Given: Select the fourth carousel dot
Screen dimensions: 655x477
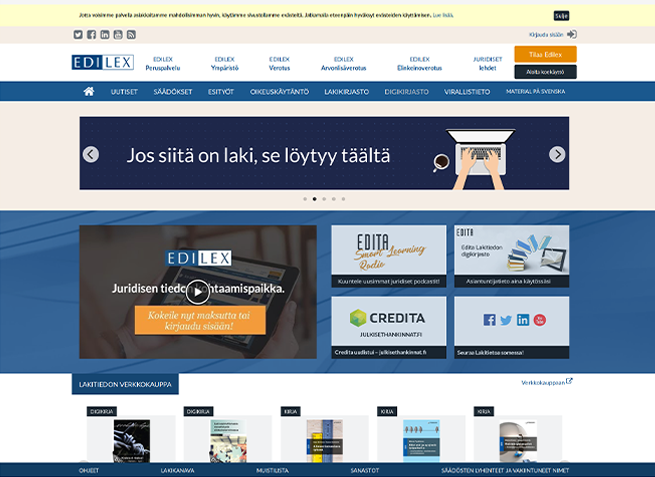Looking at the screenshot, I should coord(334,199).
